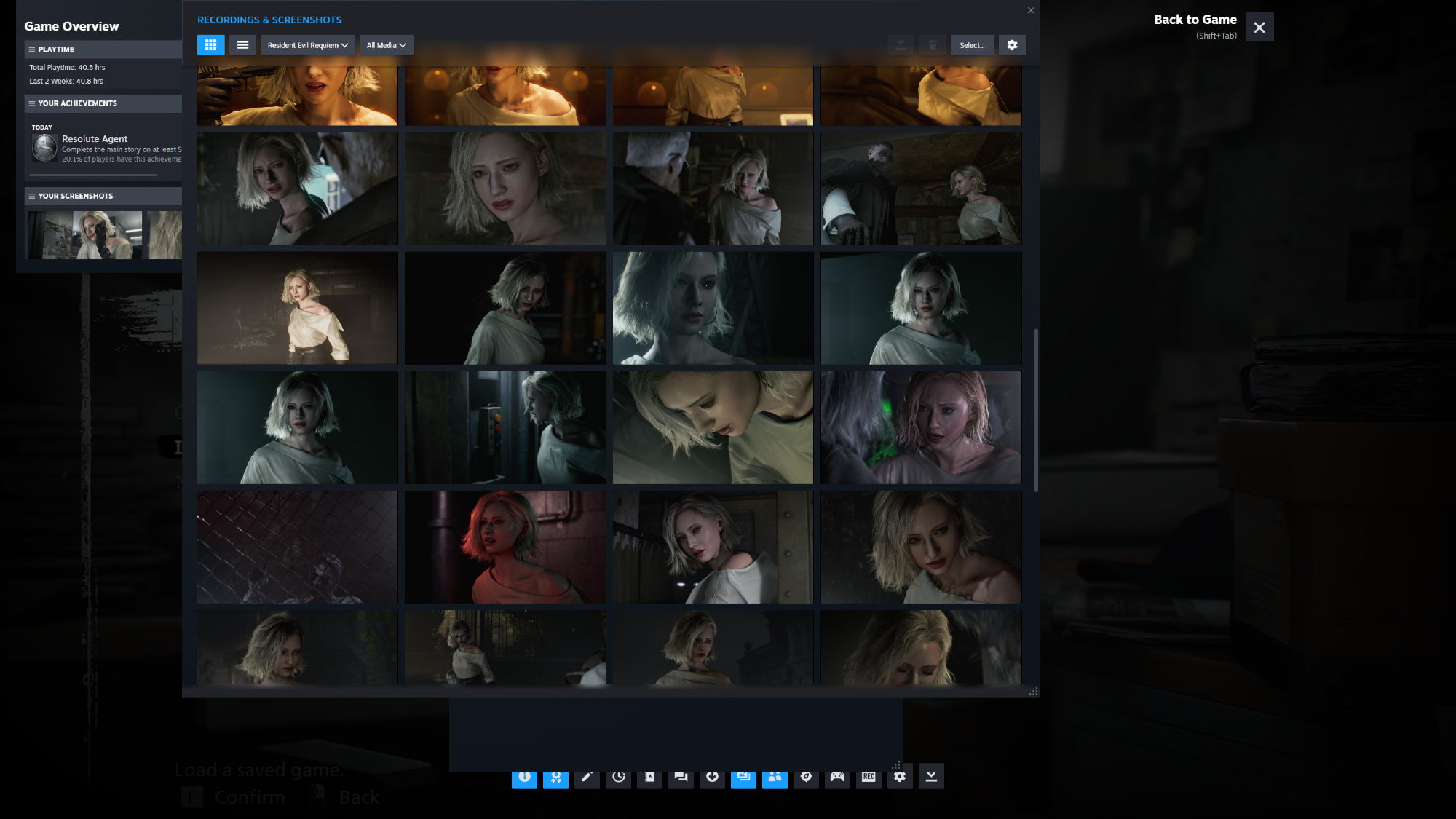
Task: Toggle the Screenshots panel icon
Action: point(743,777)
